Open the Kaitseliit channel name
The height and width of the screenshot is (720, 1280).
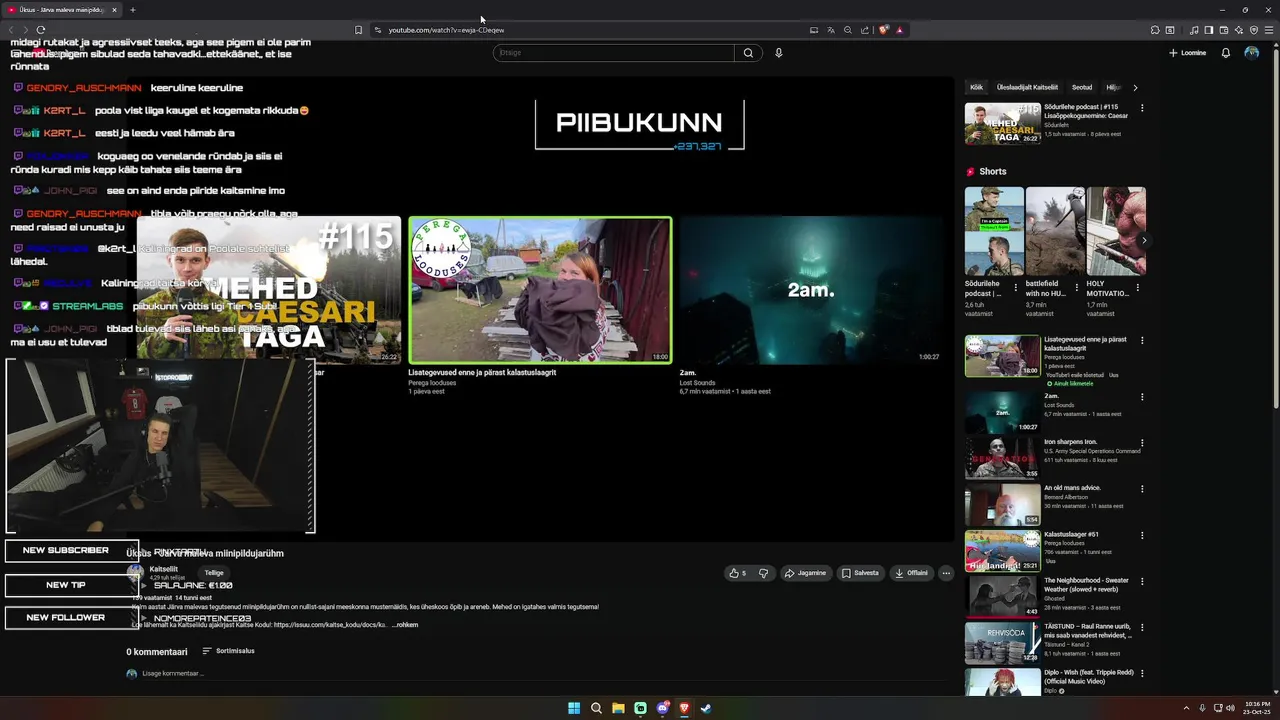coord(164,569)
